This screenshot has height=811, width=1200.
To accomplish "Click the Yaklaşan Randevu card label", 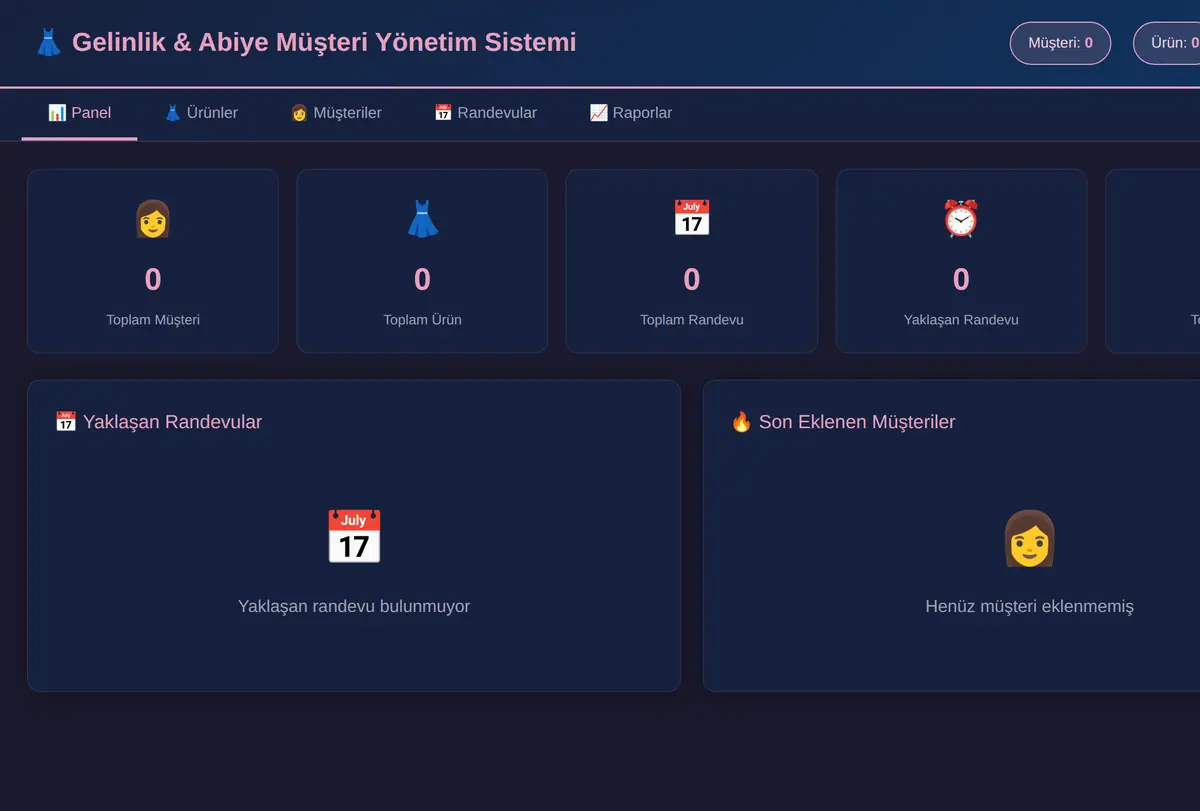I will (961, 320).
